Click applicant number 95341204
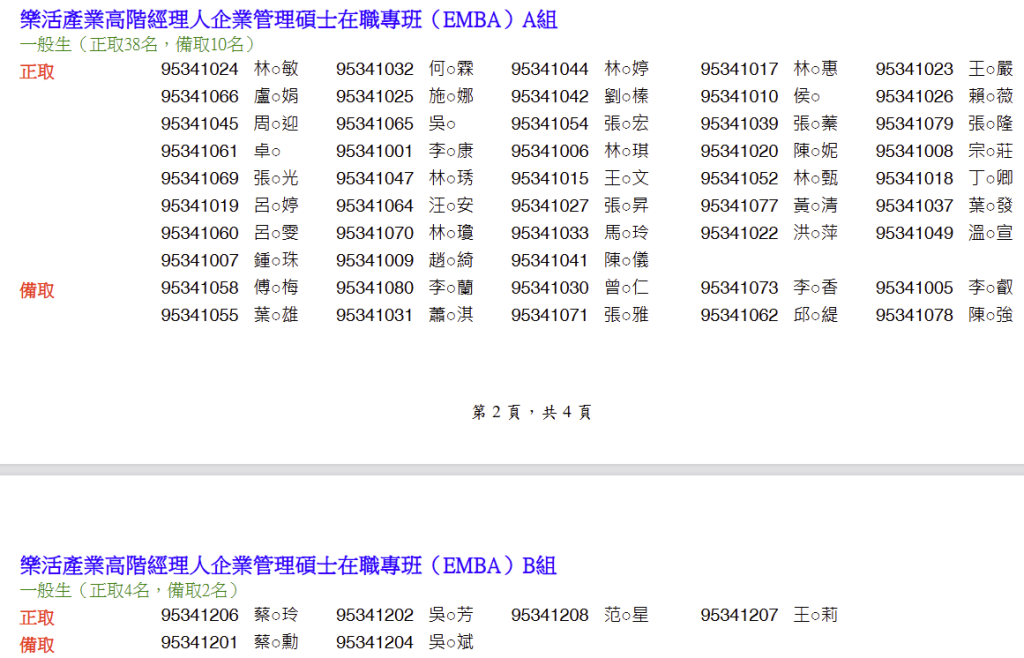The width and height of the screenshot is (1024, 658). coord(375,642)
